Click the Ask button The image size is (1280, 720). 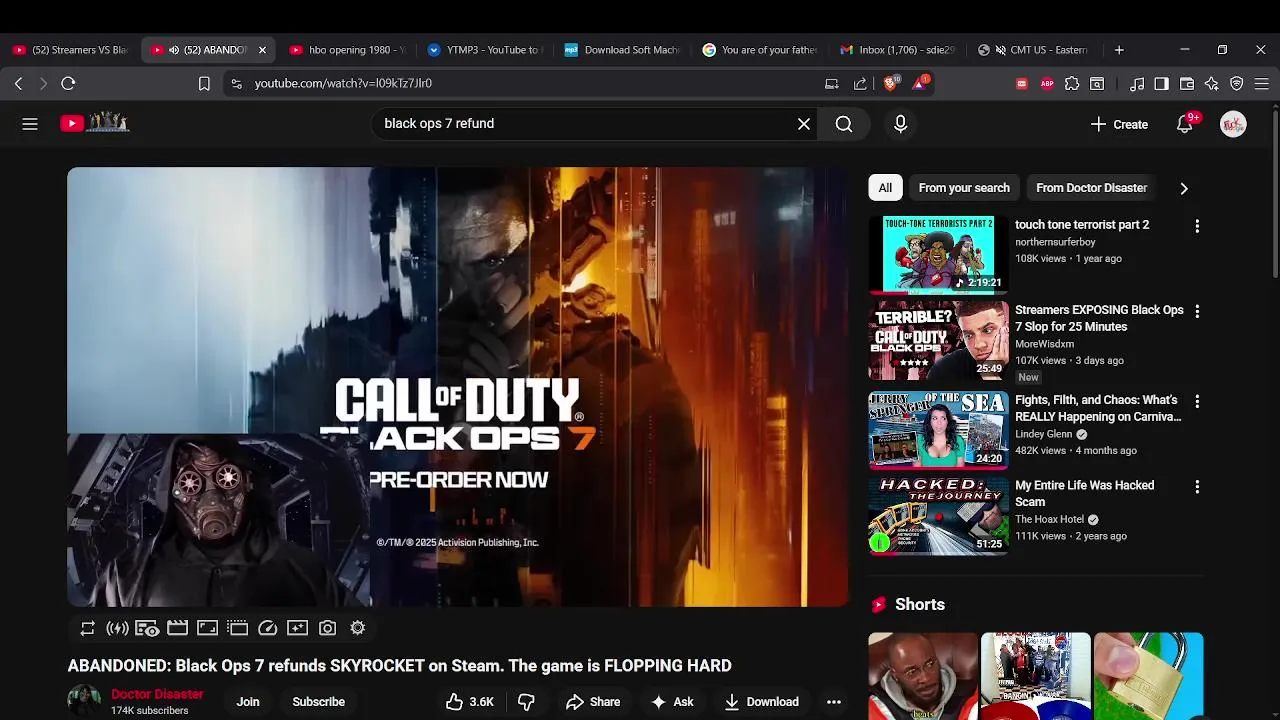point(672,702)
